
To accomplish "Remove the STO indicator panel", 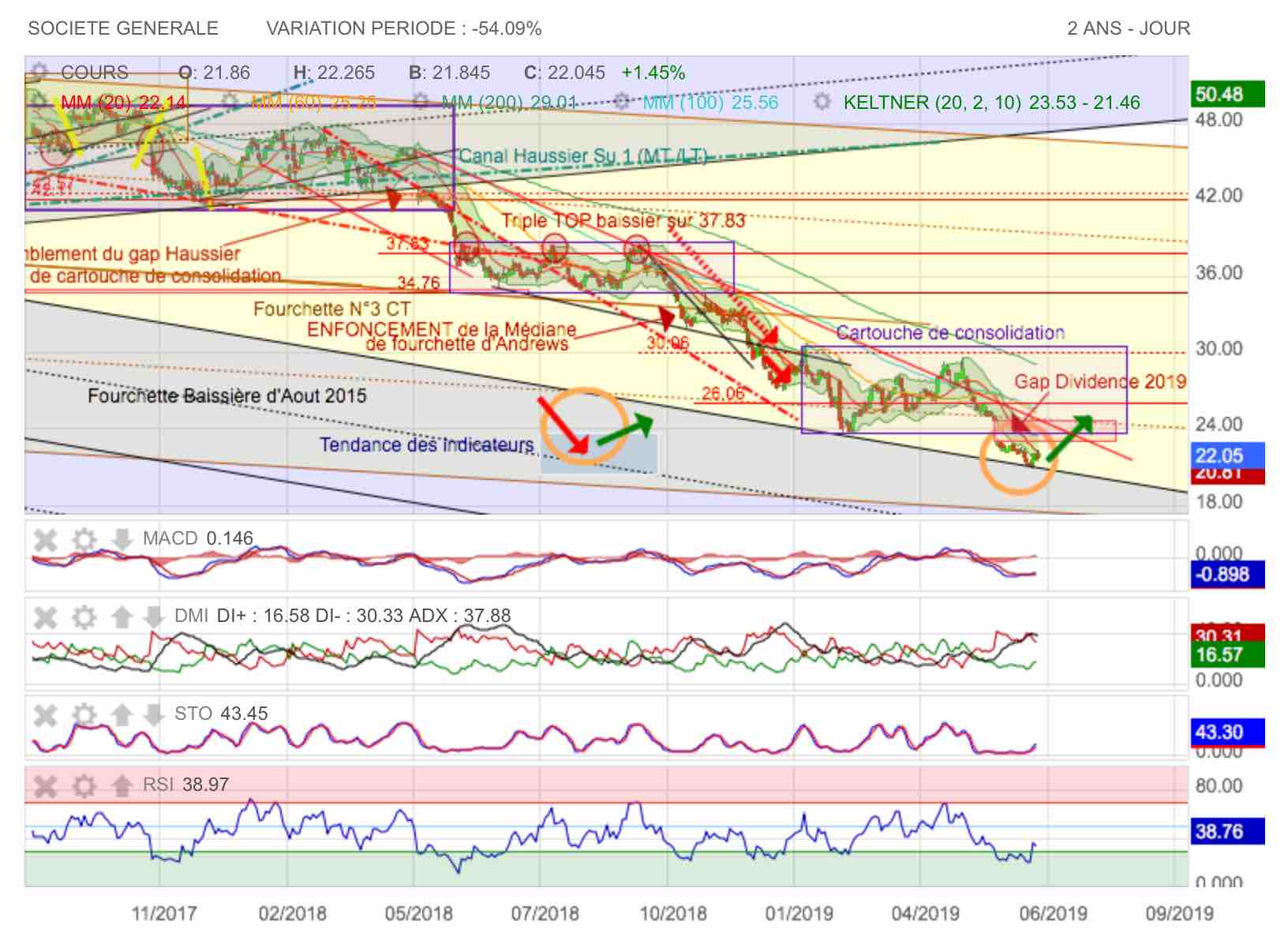I will (46, 714).
